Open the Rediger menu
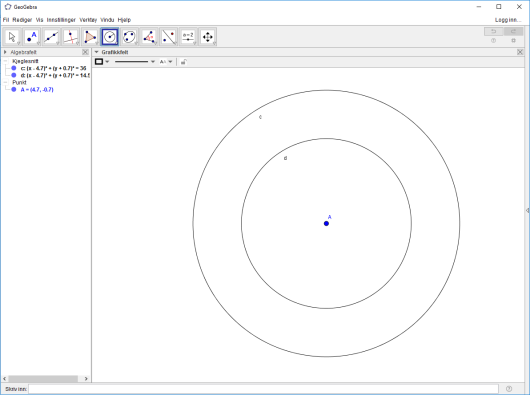Screen dimensions: 530x395 coord(22,20)
